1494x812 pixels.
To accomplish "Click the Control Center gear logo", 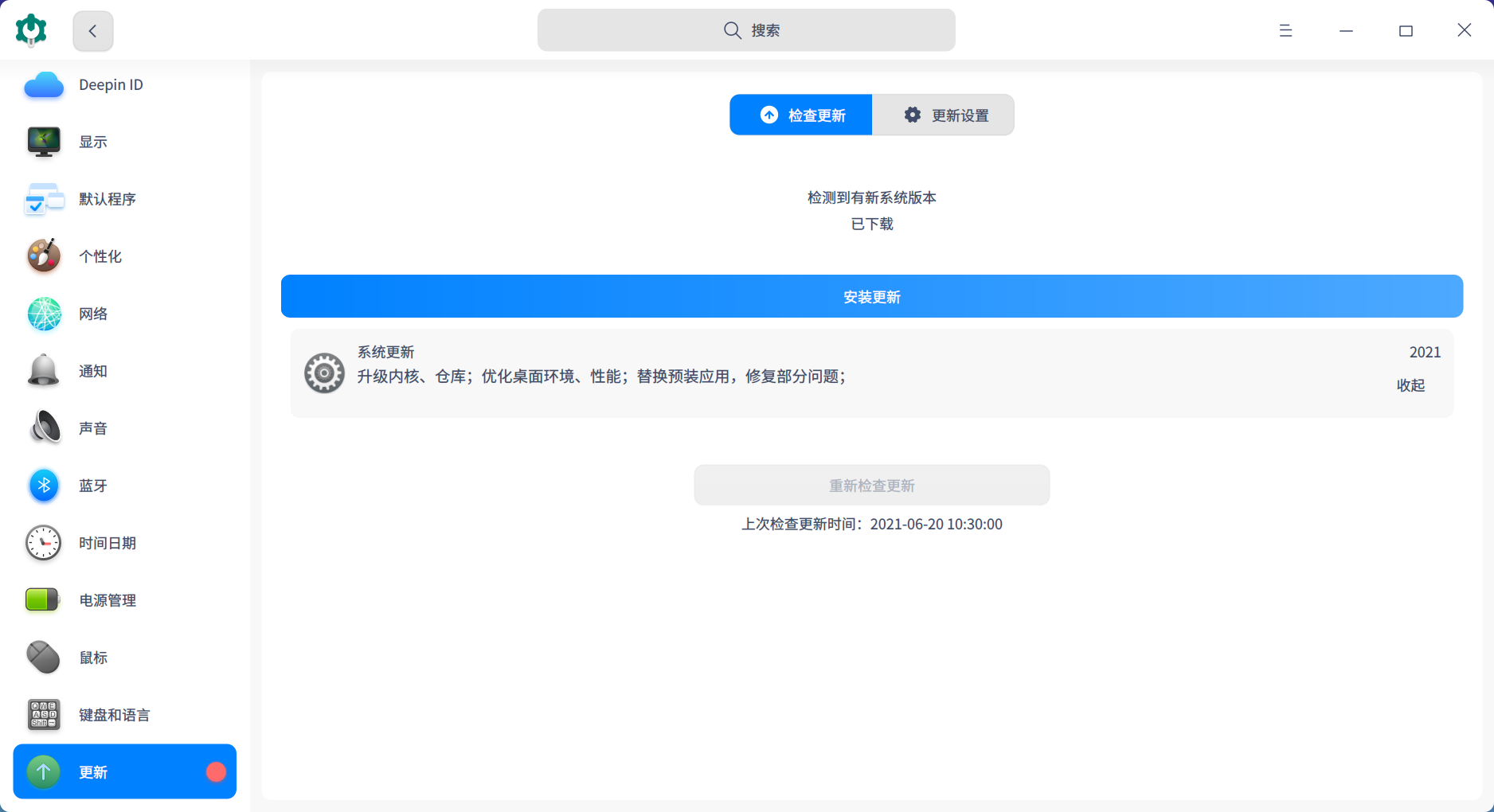I will 31,30.
